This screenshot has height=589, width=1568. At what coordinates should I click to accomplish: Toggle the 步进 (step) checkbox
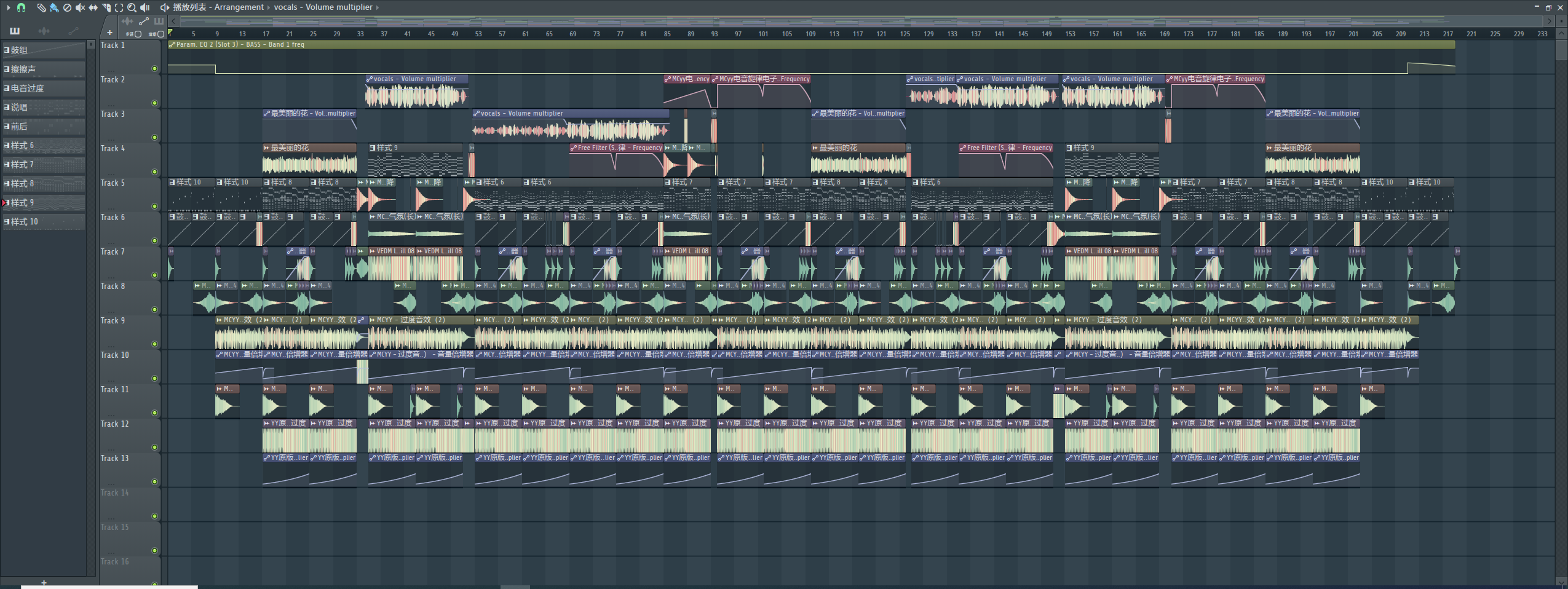pos(138,34)
